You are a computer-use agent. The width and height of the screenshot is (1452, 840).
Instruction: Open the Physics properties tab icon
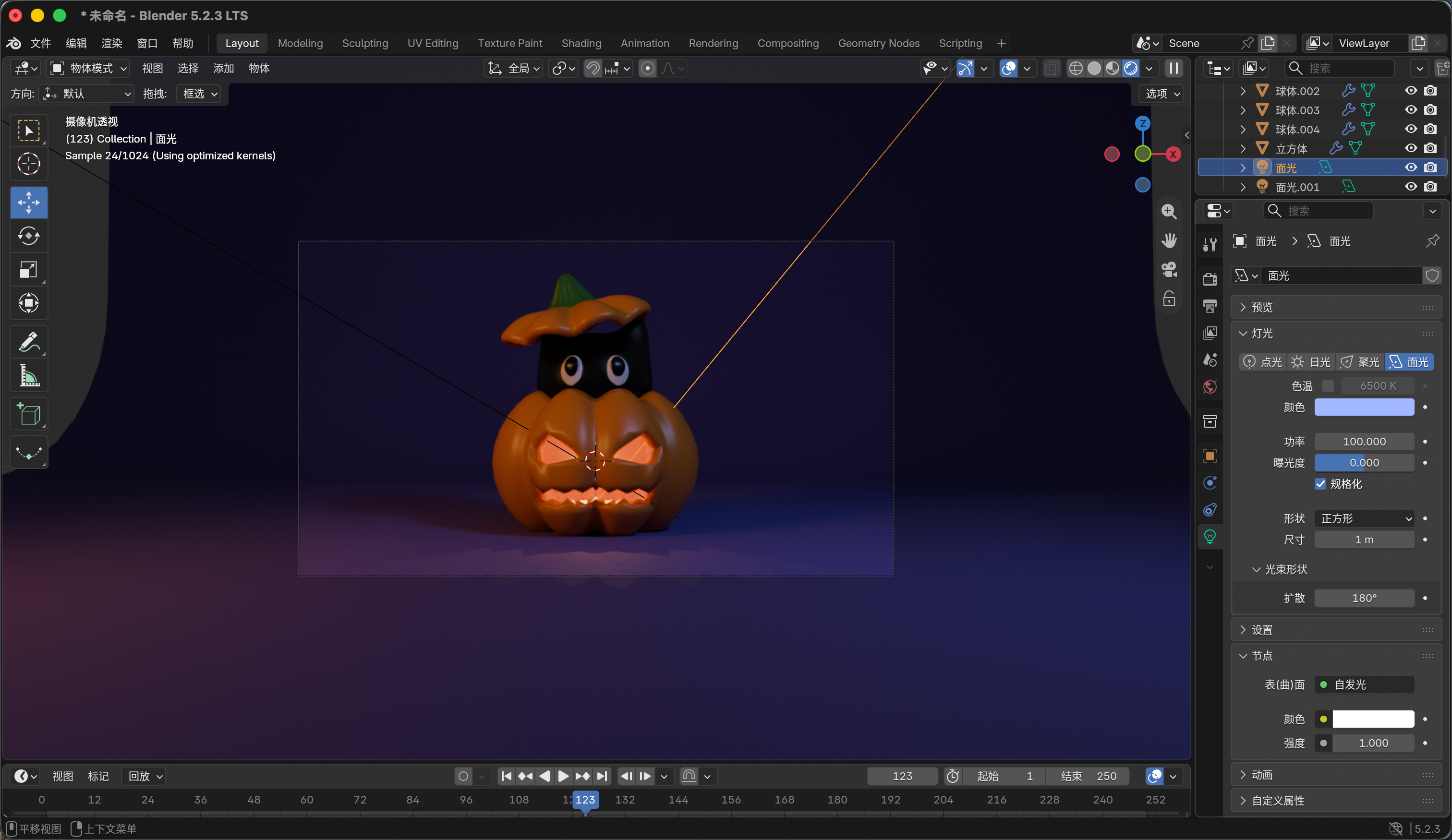[x=1210, y=483]
